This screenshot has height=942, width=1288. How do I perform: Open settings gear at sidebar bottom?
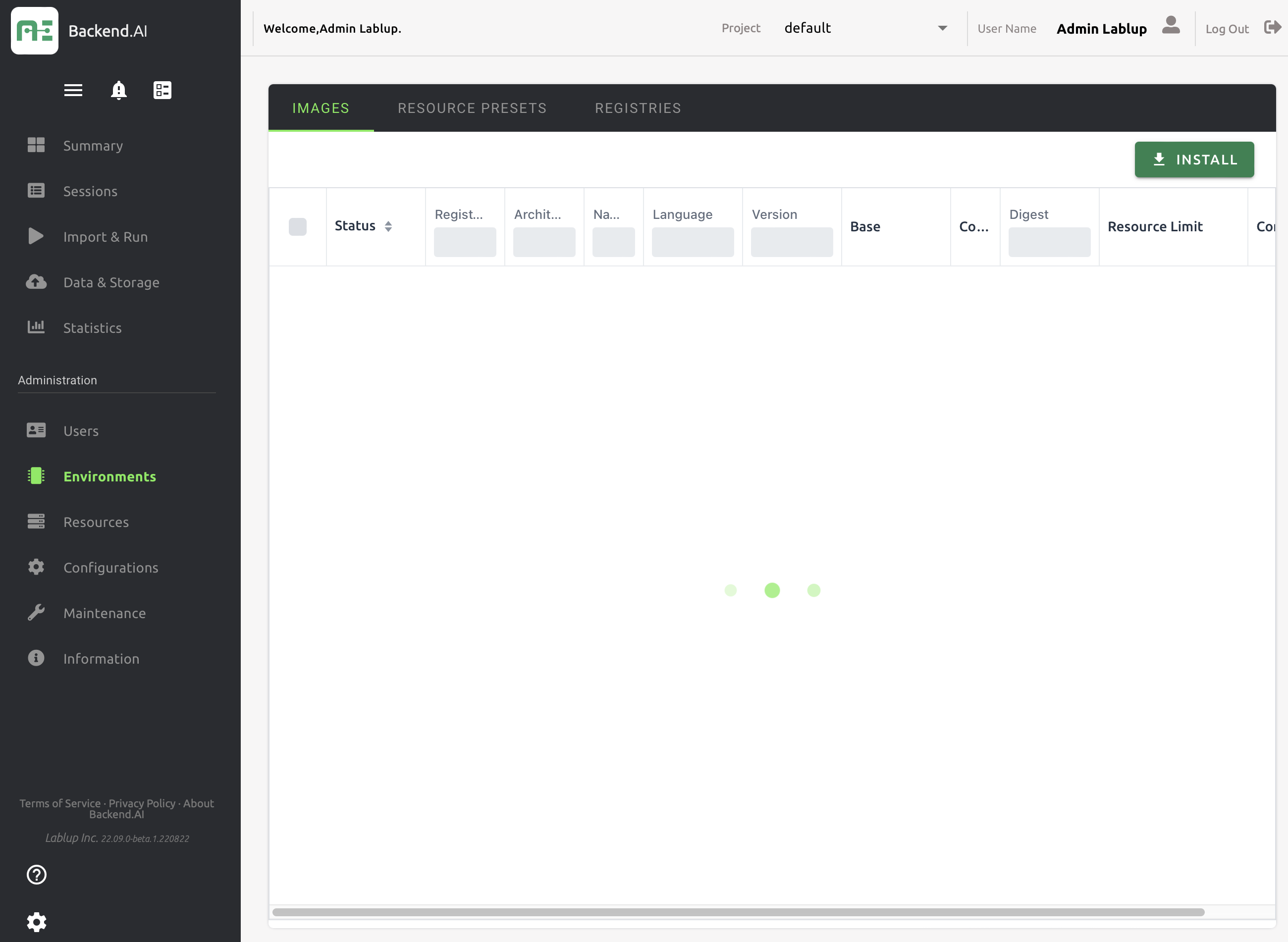coord(38,922)
